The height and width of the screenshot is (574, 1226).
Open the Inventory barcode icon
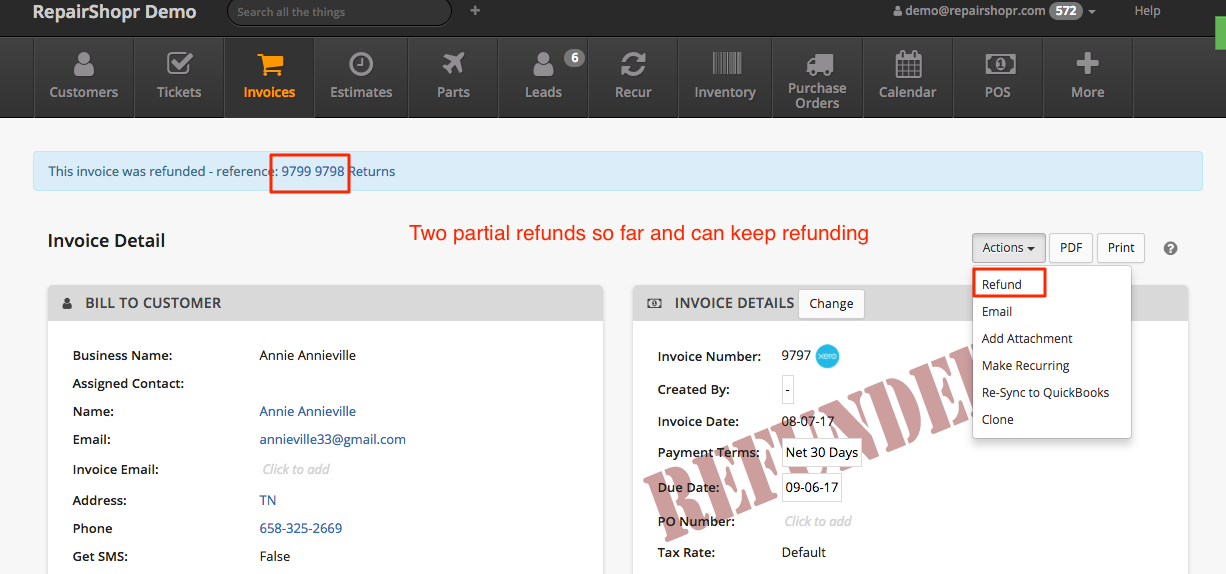tap(726, 65)
